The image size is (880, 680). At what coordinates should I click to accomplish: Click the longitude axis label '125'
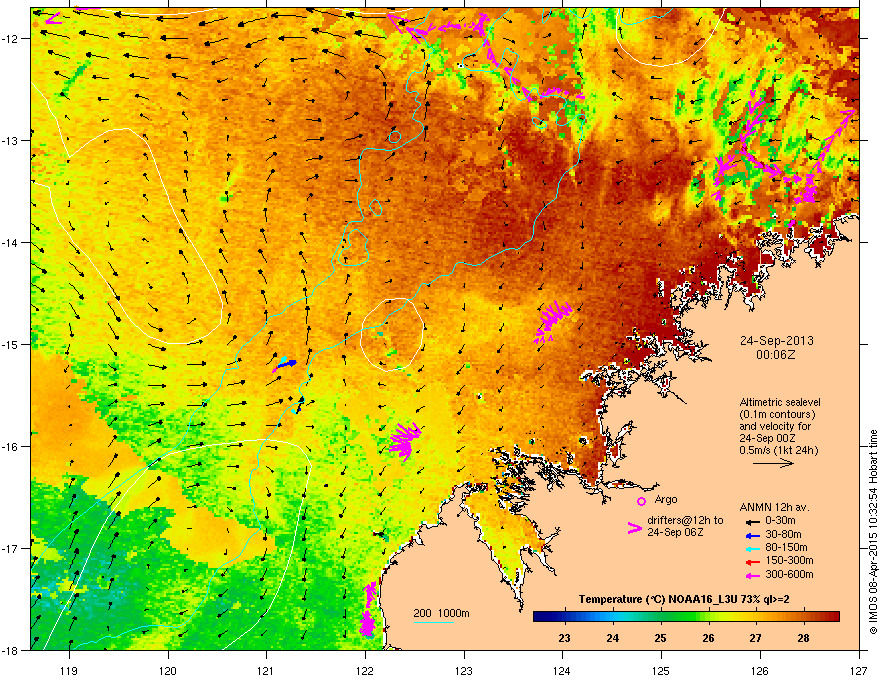pyautogui.click(x=661, y=670)
